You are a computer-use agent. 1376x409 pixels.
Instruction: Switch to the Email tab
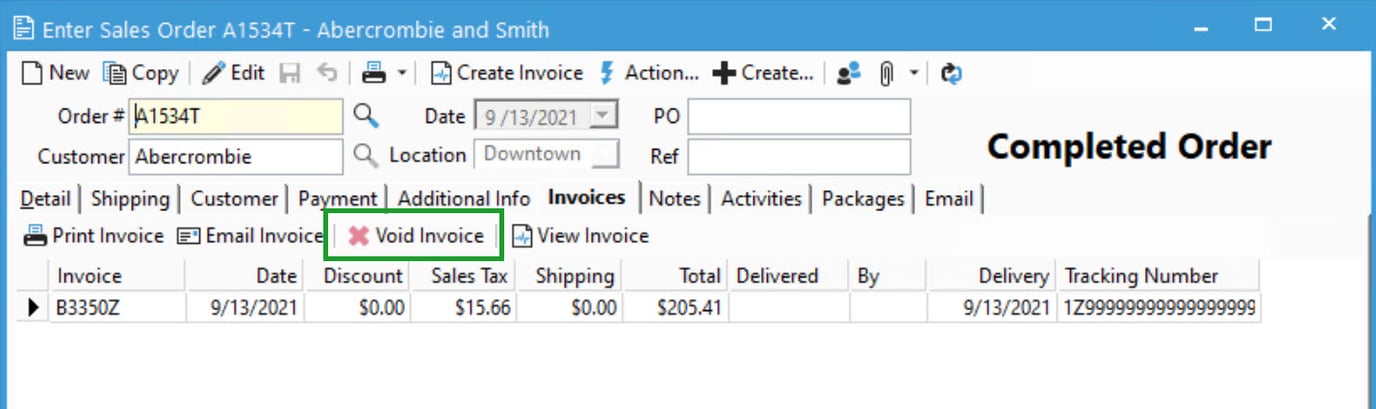coord(949,199)
